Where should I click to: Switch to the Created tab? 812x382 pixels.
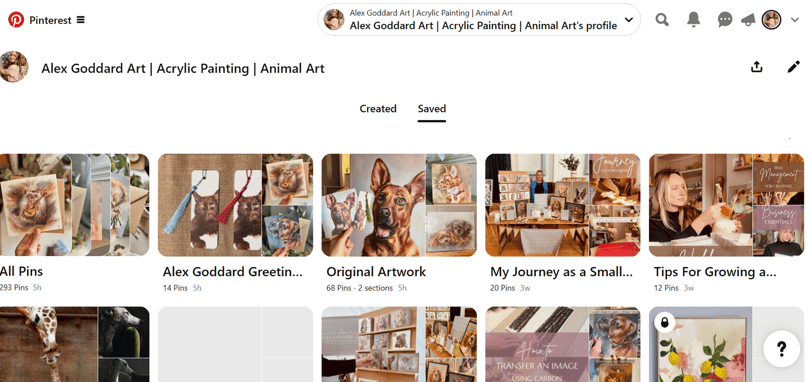coord(378,109)
